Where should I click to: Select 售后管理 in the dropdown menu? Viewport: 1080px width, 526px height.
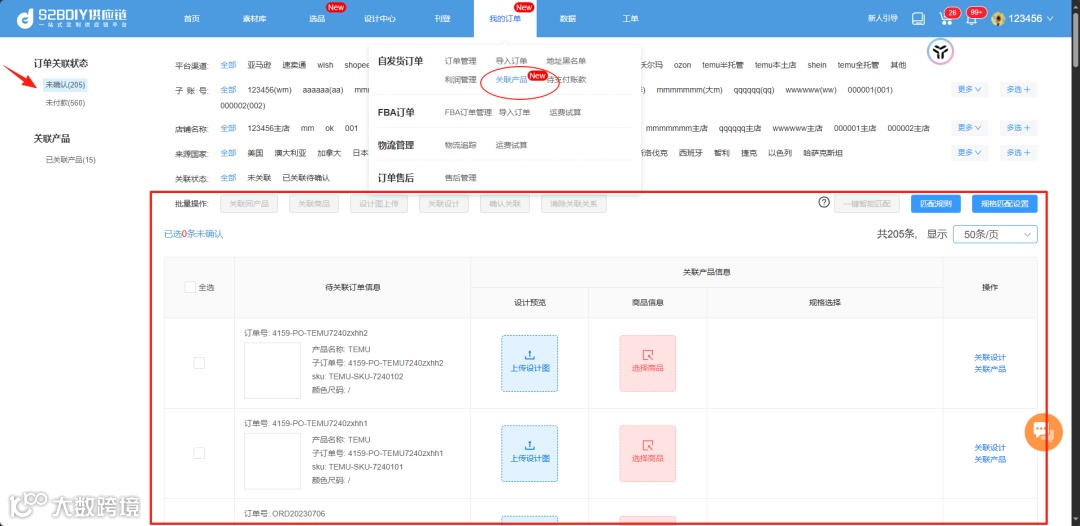(460, 178)
